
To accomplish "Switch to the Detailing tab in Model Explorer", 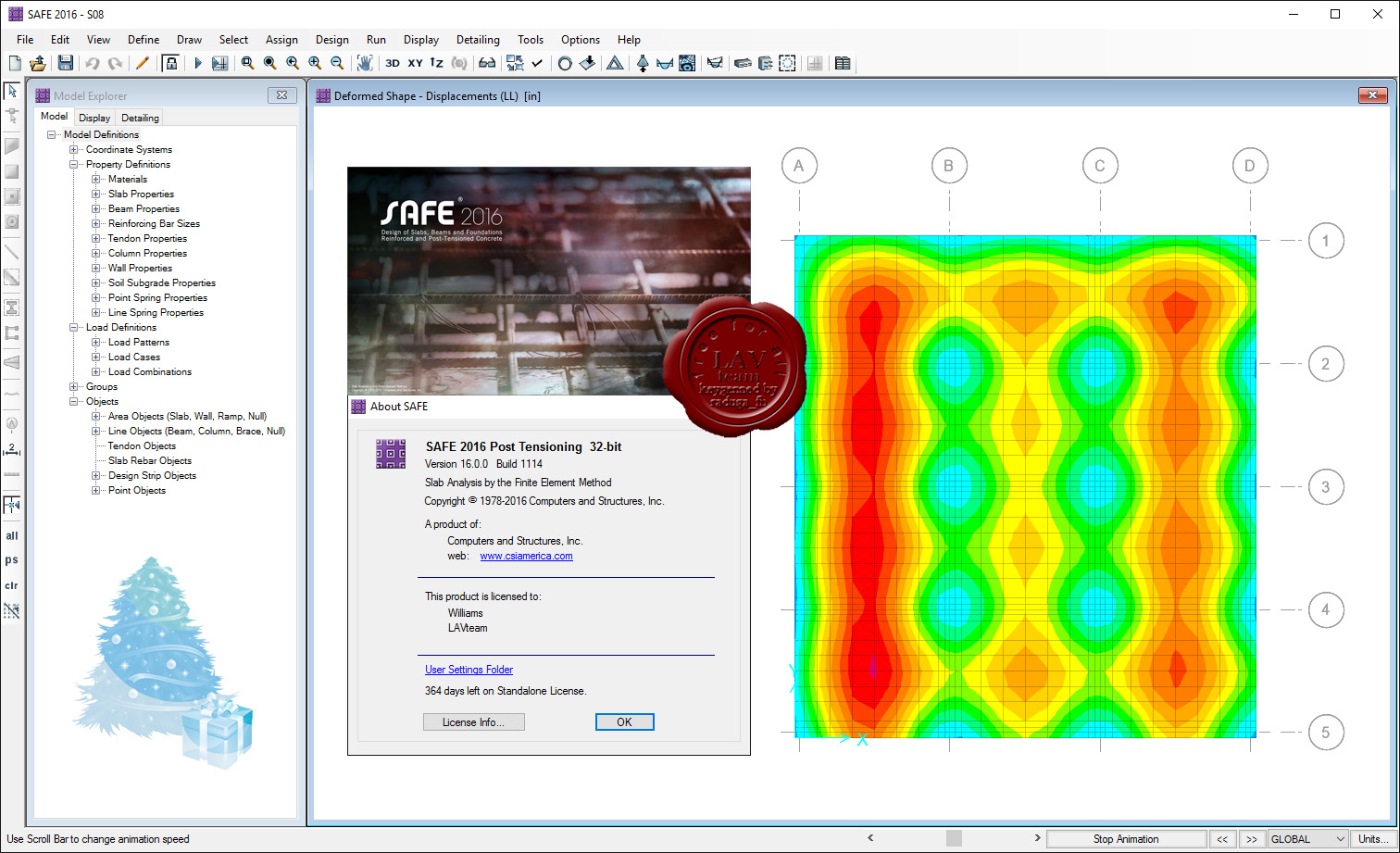I will 140,118.
